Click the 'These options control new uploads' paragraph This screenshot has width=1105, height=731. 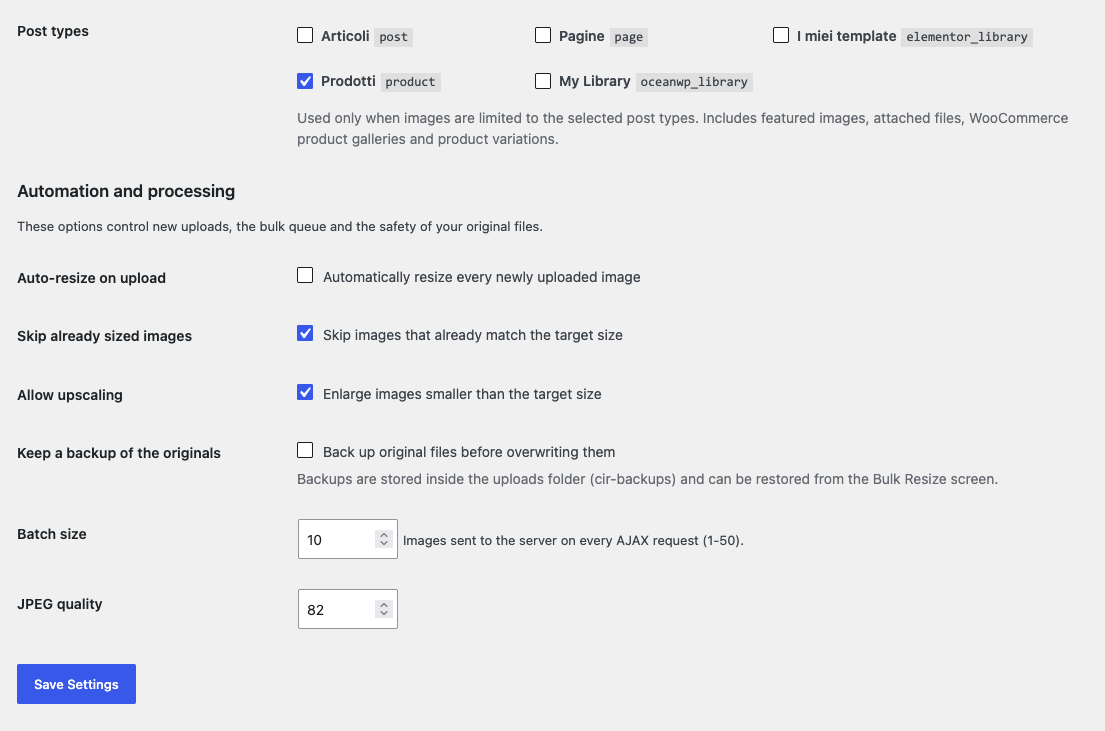280,226
